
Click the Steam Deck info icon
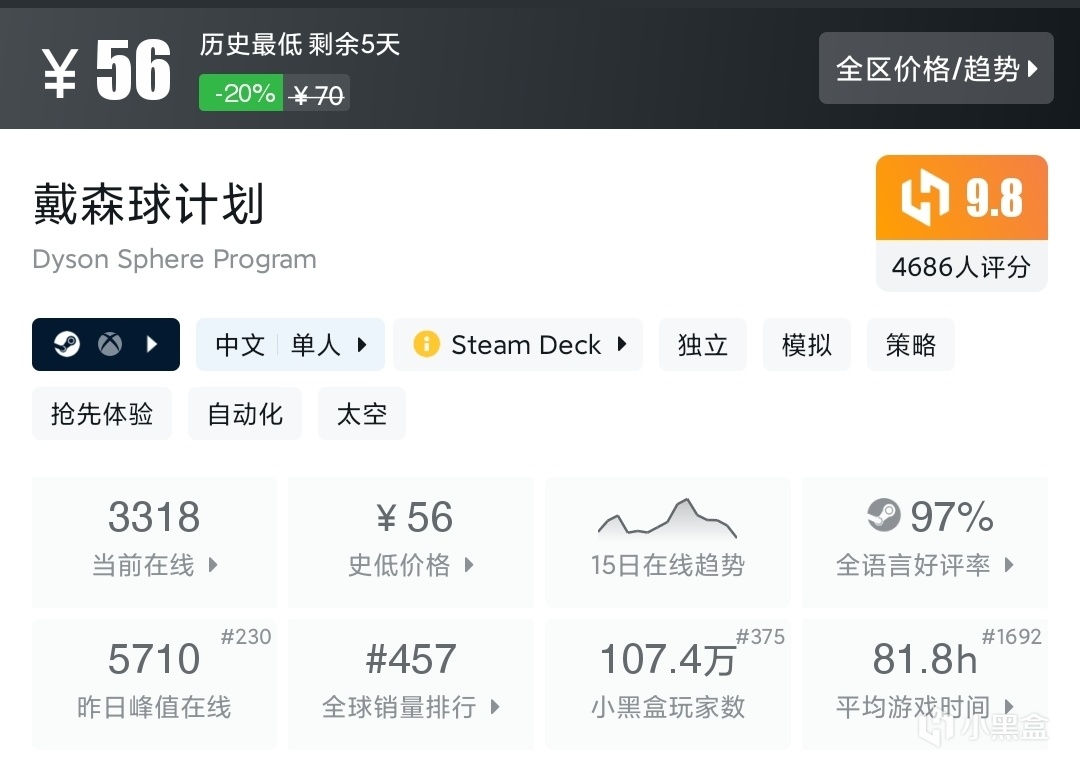(426, 345)
